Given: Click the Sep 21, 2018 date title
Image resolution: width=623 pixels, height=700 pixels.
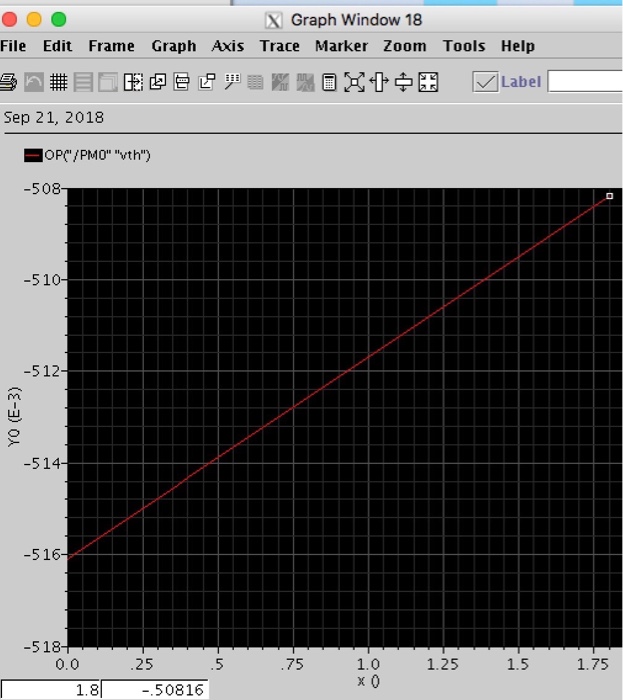Looking at the screenshot, I should pyautogui.click(x=54, y=117).
